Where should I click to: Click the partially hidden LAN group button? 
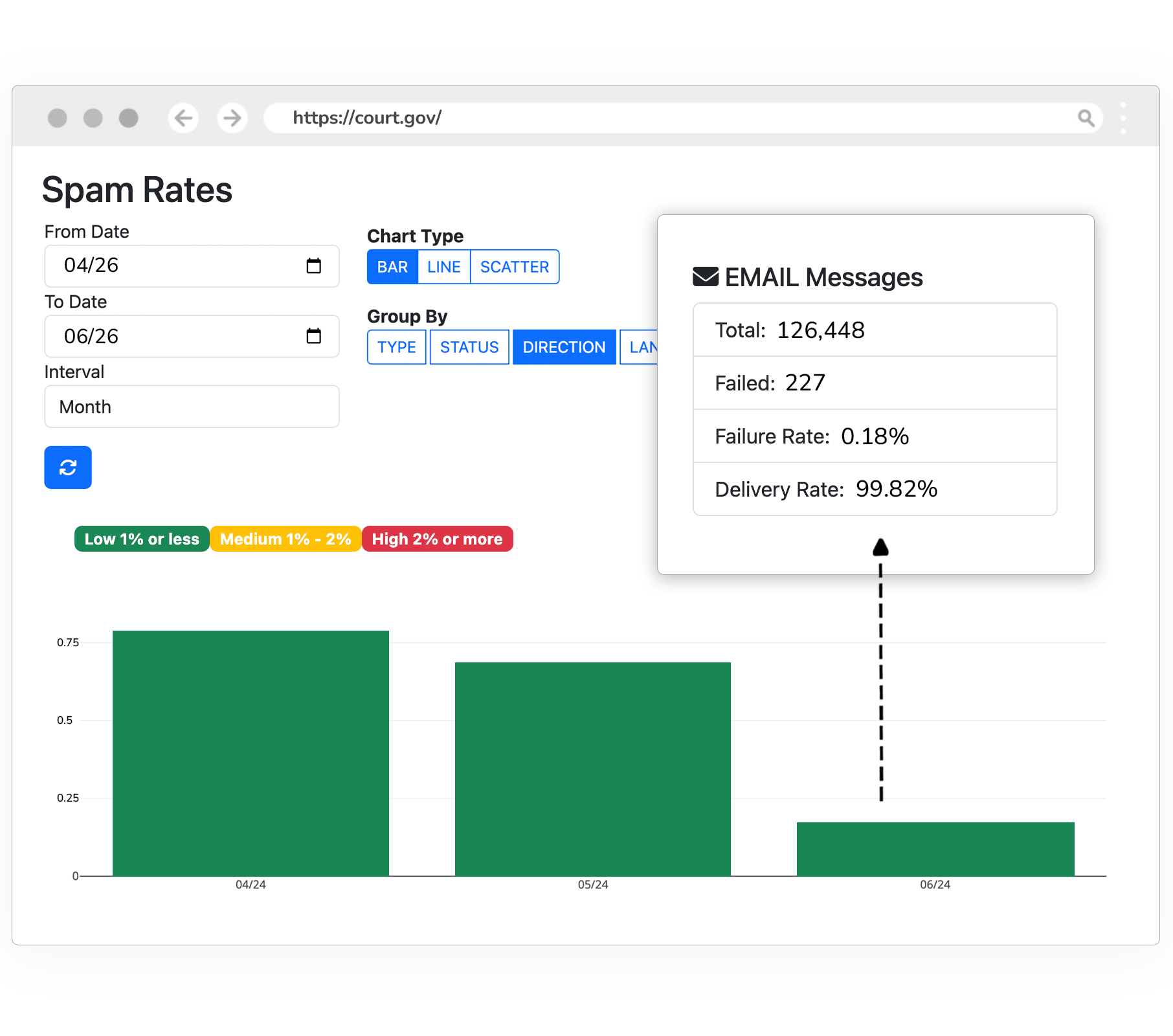coord(640,347)
